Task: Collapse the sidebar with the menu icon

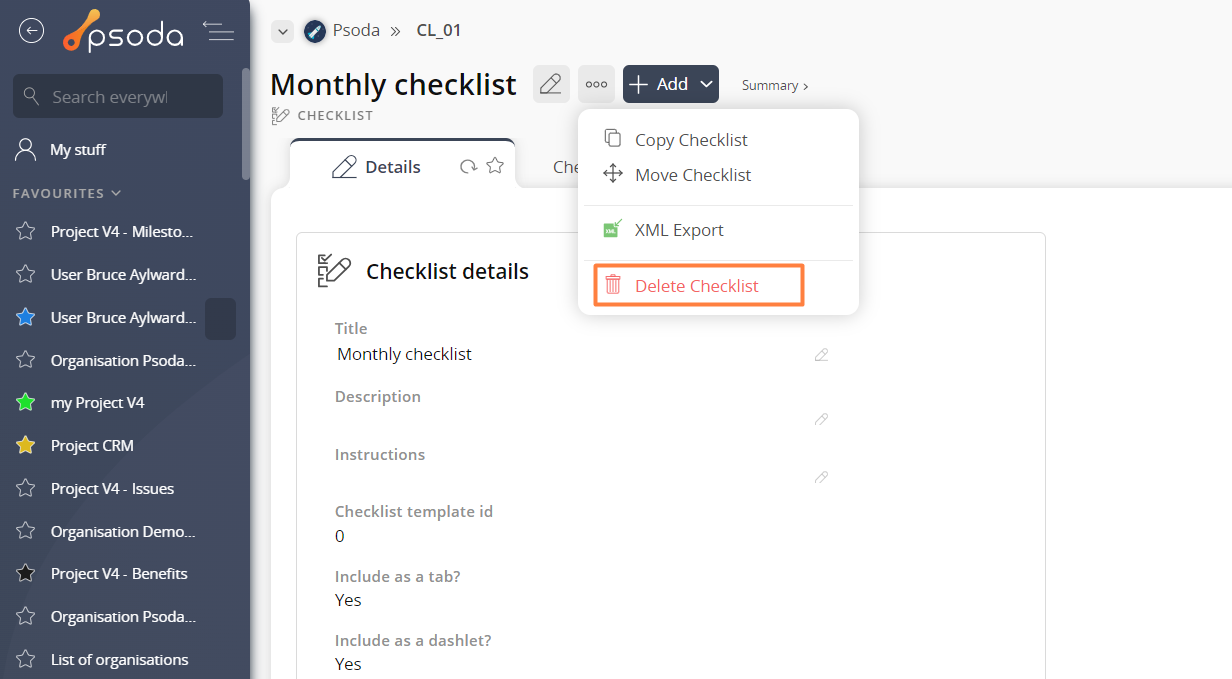Action: [217, 31]
